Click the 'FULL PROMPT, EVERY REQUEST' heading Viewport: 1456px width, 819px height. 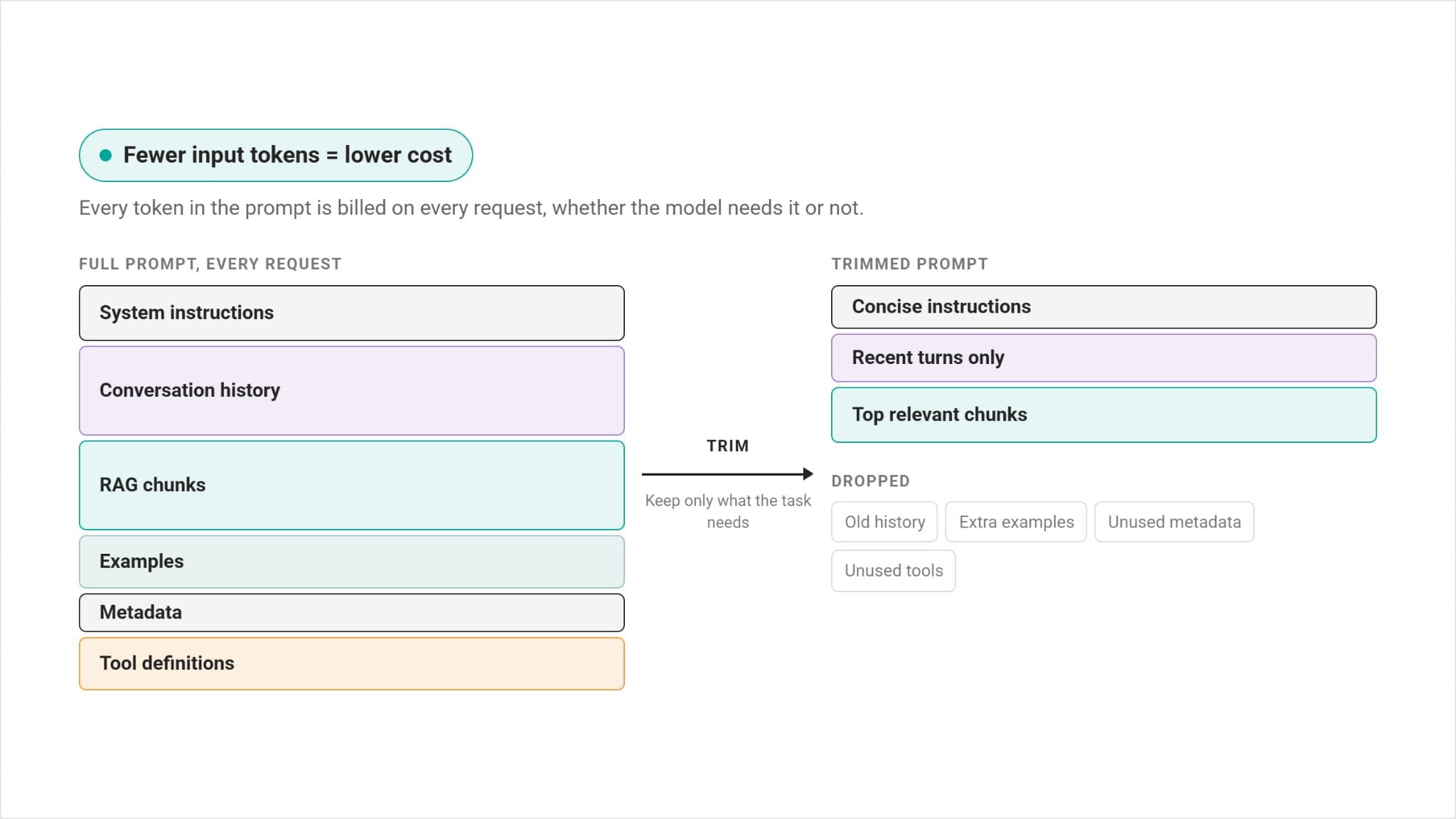[210, 264]
